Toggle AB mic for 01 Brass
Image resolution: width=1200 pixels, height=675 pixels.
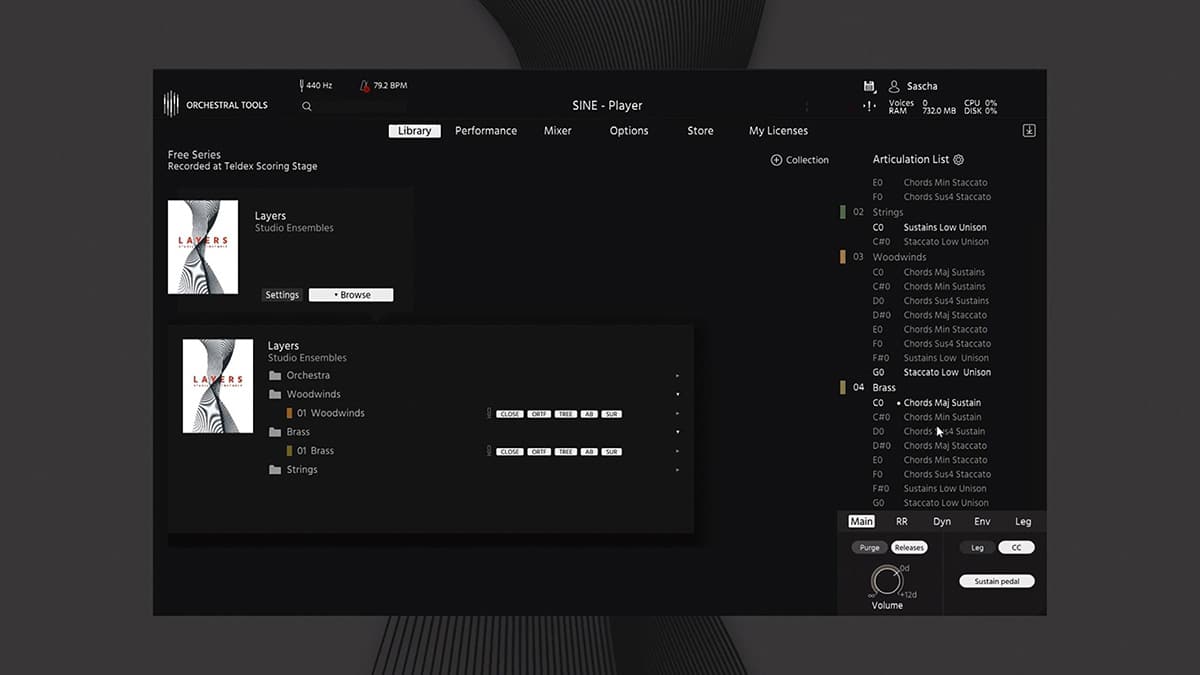(x=589, y=452)
